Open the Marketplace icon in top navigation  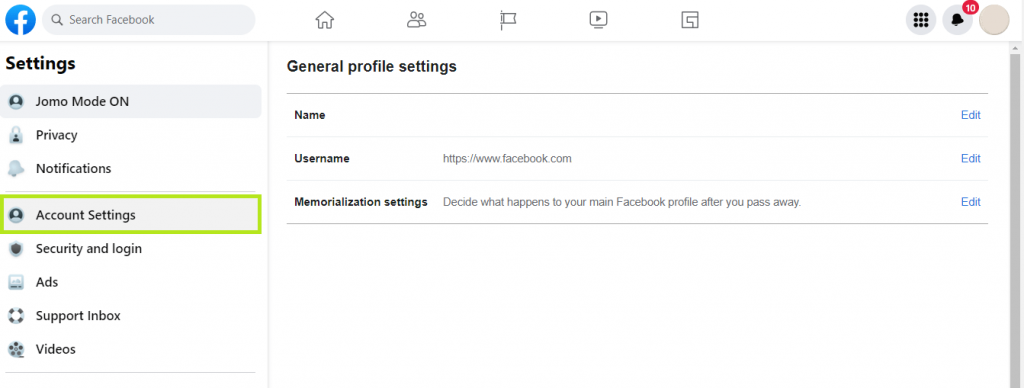[x=690, y=20]
